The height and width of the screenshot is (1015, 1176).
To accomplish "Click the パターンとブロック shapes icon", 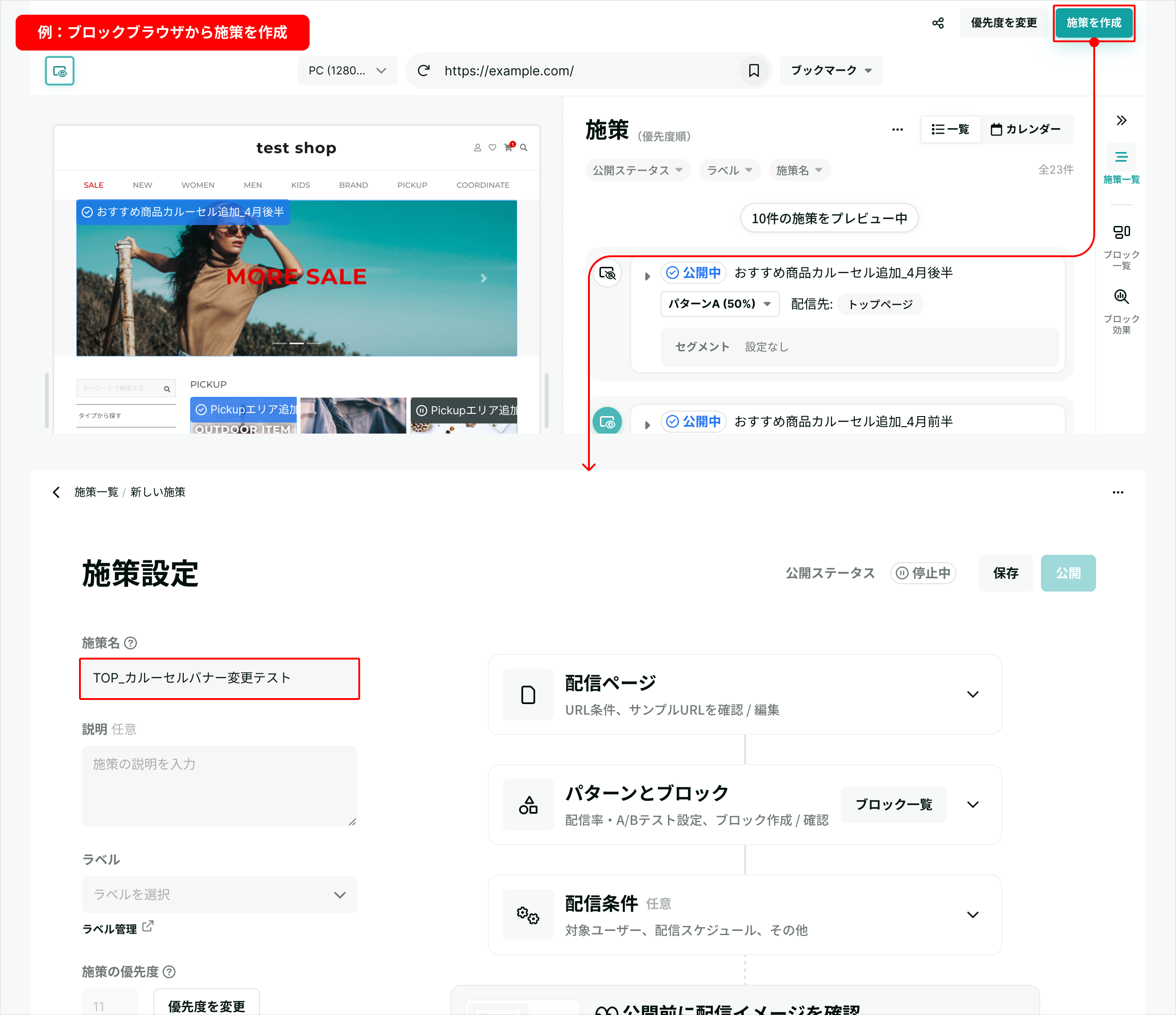I will 528,805.
